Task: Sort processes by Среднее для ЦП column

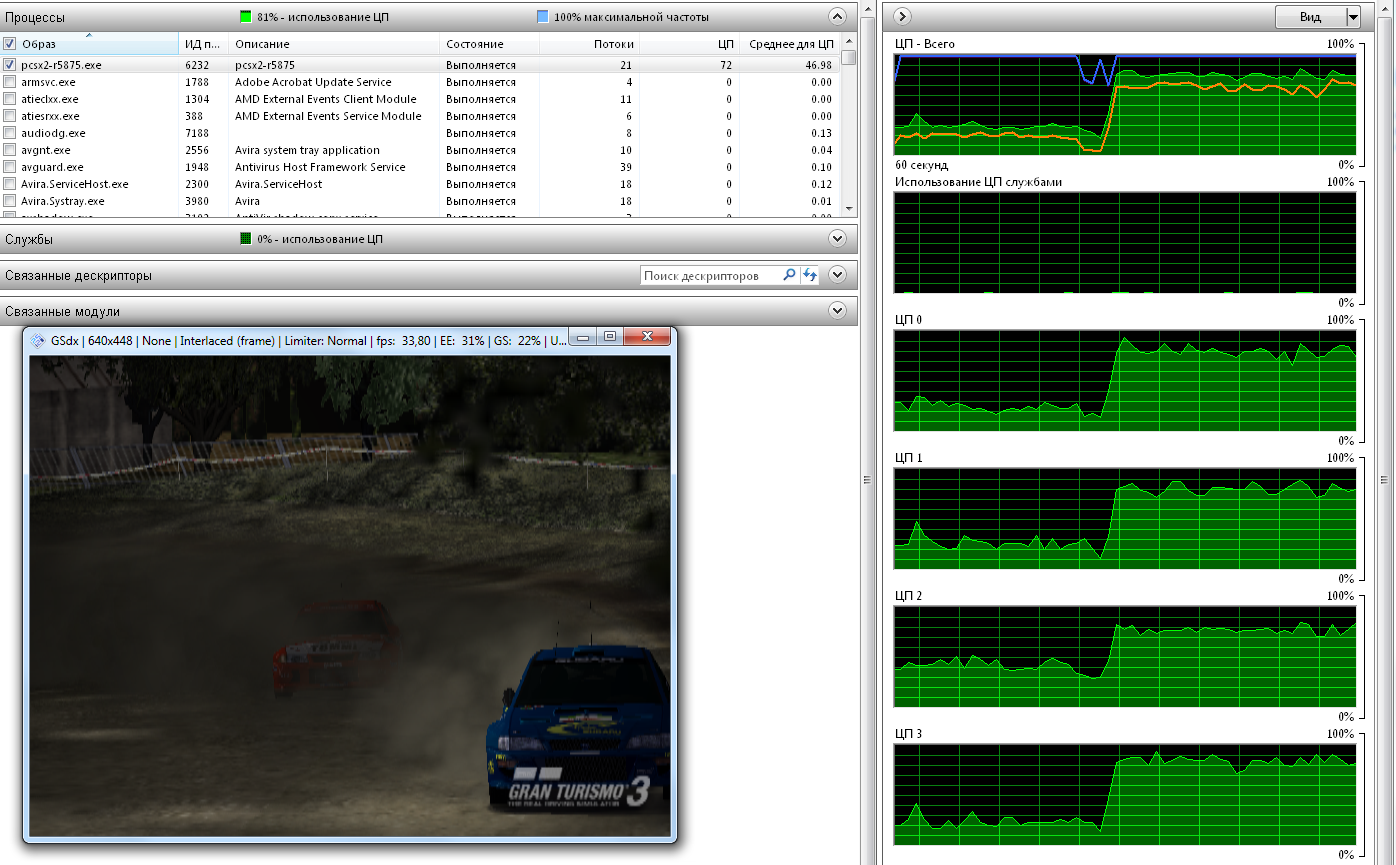Action: tap(790, 44)
